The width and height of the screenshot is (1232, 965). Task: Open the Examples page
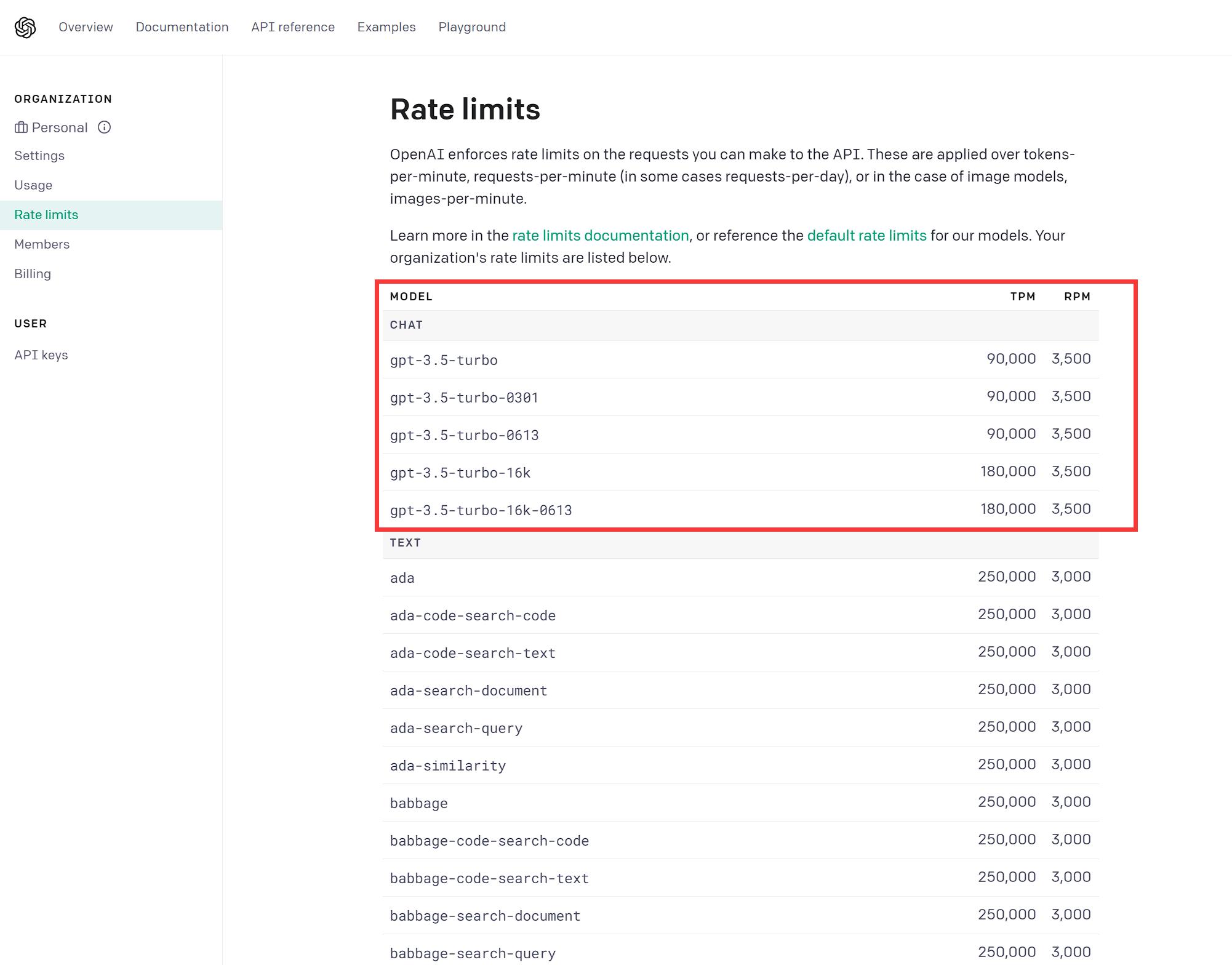pos(386,27)
